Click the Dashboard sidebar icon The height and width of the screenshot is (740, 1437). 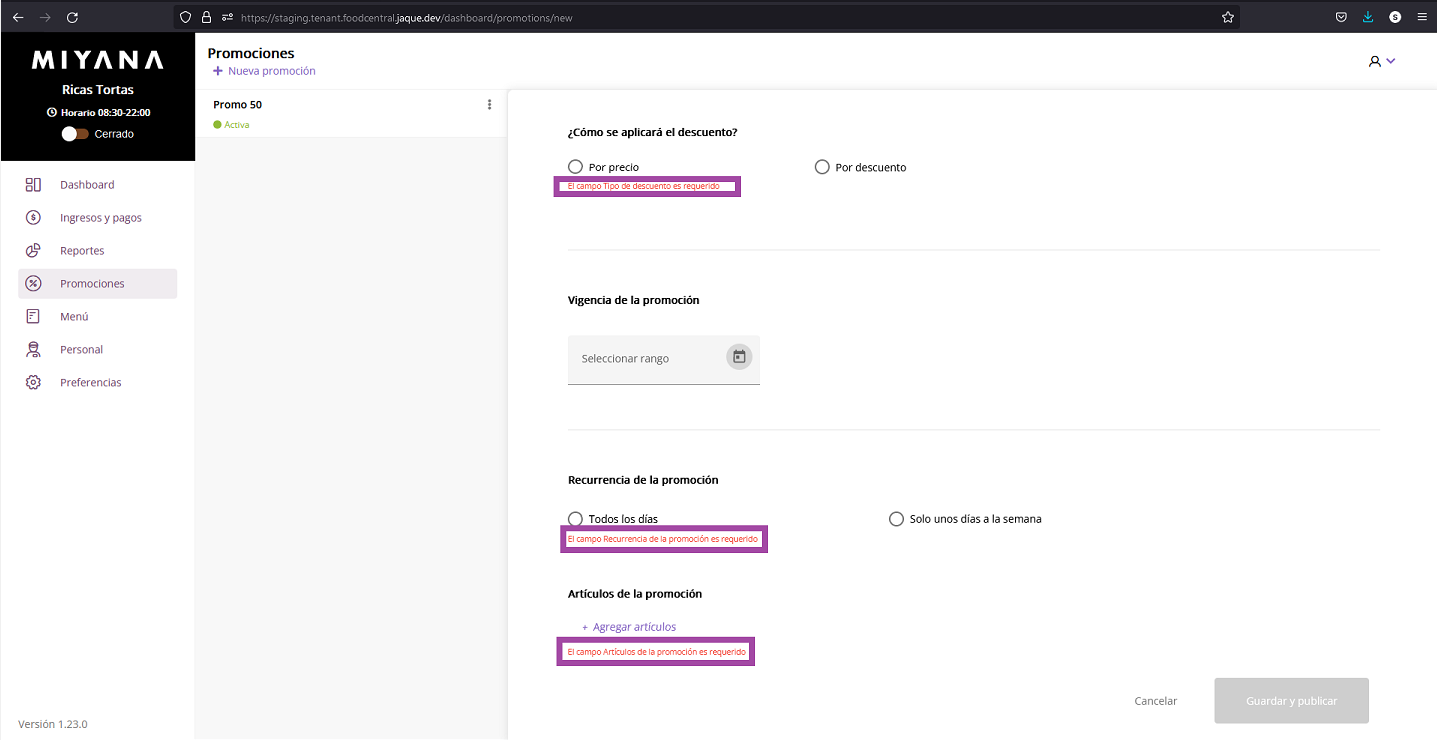(x=33, y=184)
